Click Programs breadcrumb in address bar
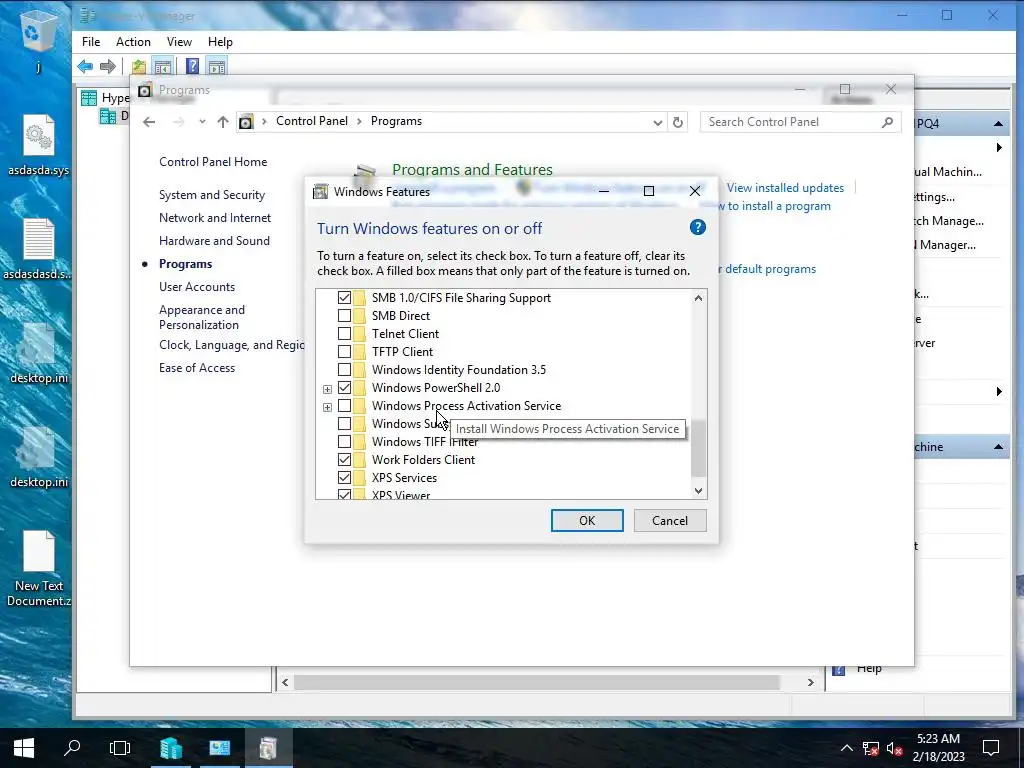The height and width of the screenshot is (768, 1024). click(x=396, y=121)
